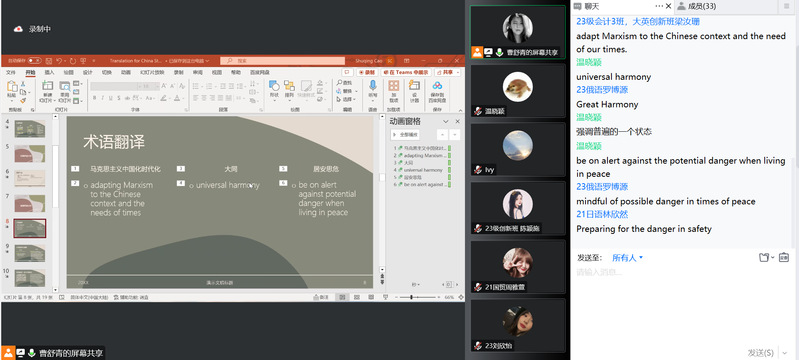The height and width of the screenshot is (360, 799).
Task: Switch to Normal view button in status bar
Action: point(342,297)
